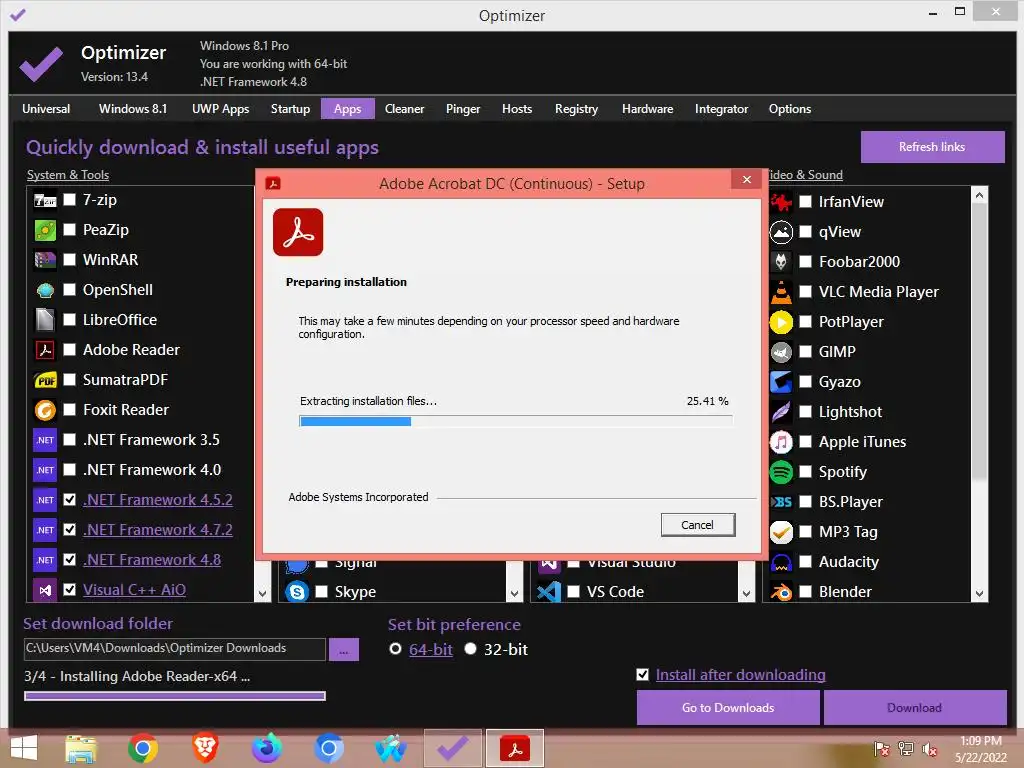Open Brave browser from the taskbar

(205, 748)
